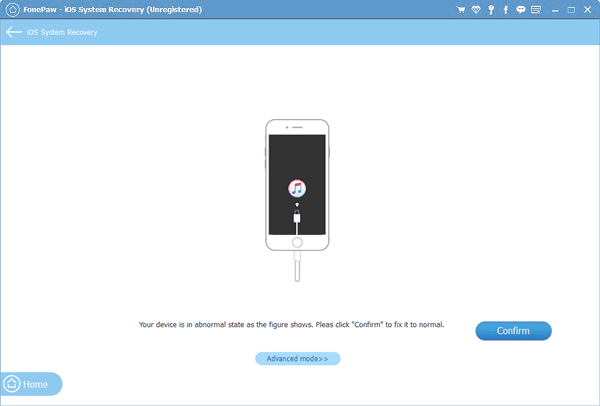Click the diamond icon in title bar
The image size is (600, 406).
[476, 10]
